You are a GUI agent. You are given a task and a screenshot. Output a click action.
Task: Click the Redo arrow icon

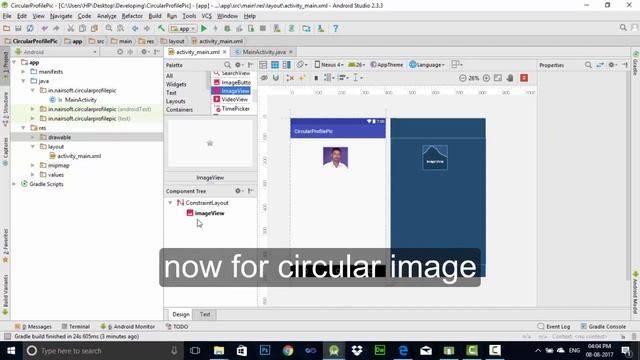click(x=56, y=29)
